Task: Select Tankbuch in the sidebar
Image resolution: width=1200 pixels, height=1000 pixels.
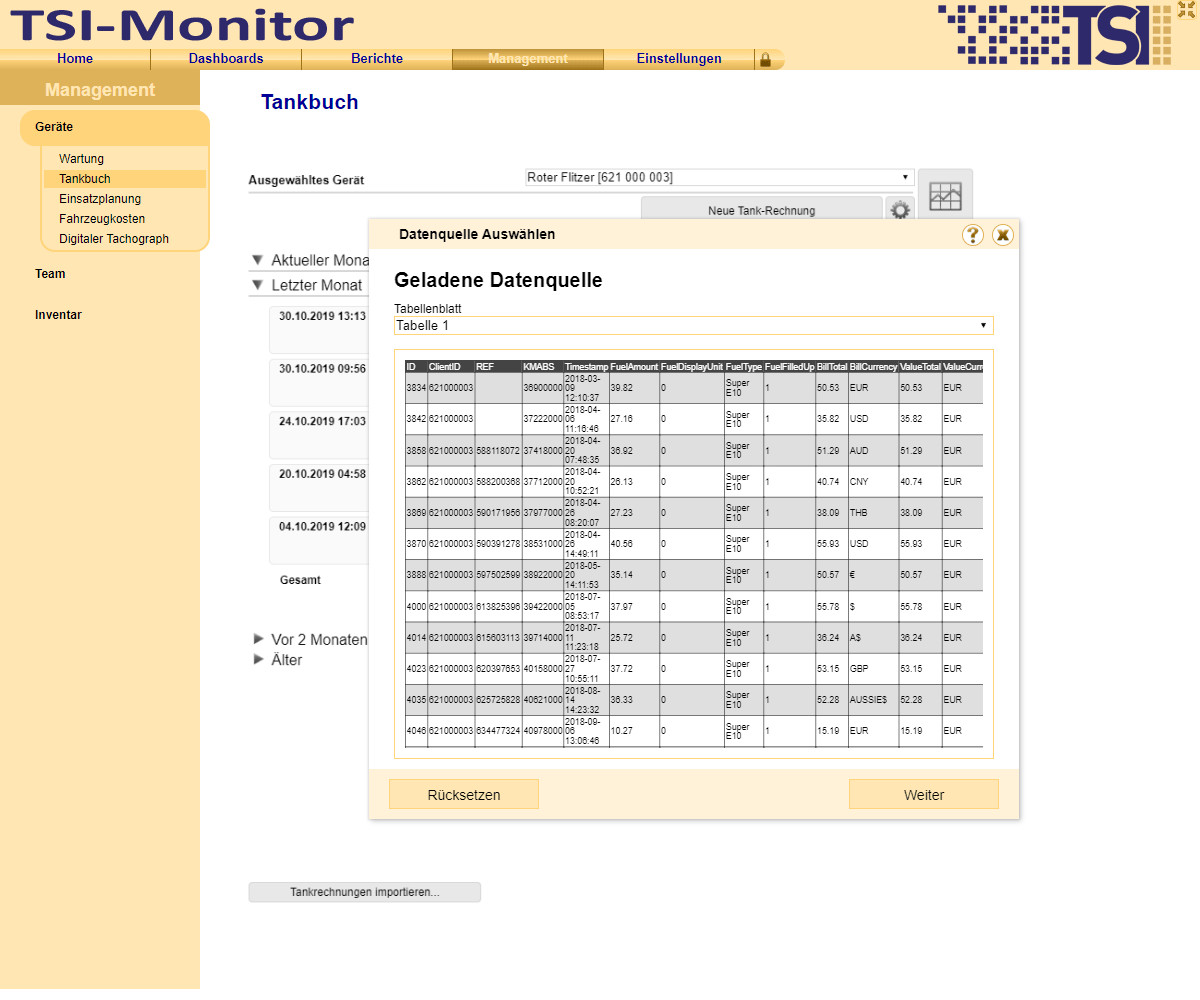Action: (125, 179)
